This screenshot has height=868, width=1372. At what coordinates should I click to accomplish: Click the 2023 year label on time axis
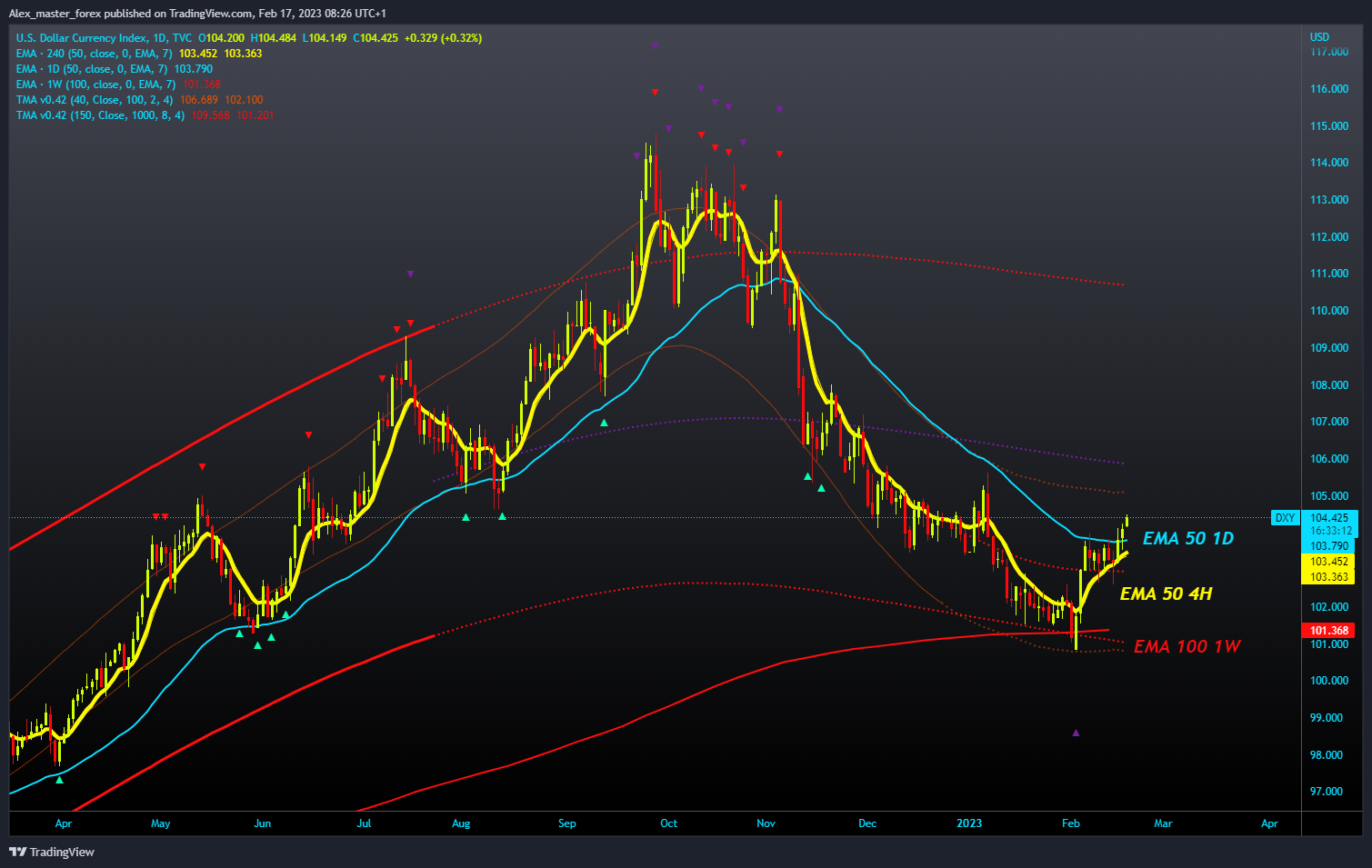pos(969,823)
